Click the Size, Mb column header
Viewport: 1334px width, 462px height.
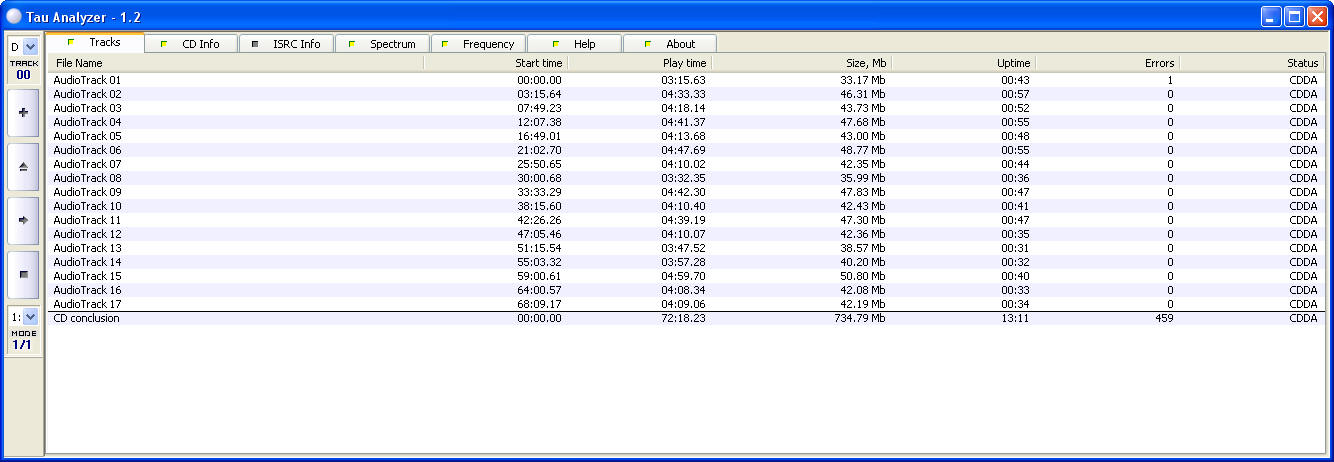tap(801, 63)
